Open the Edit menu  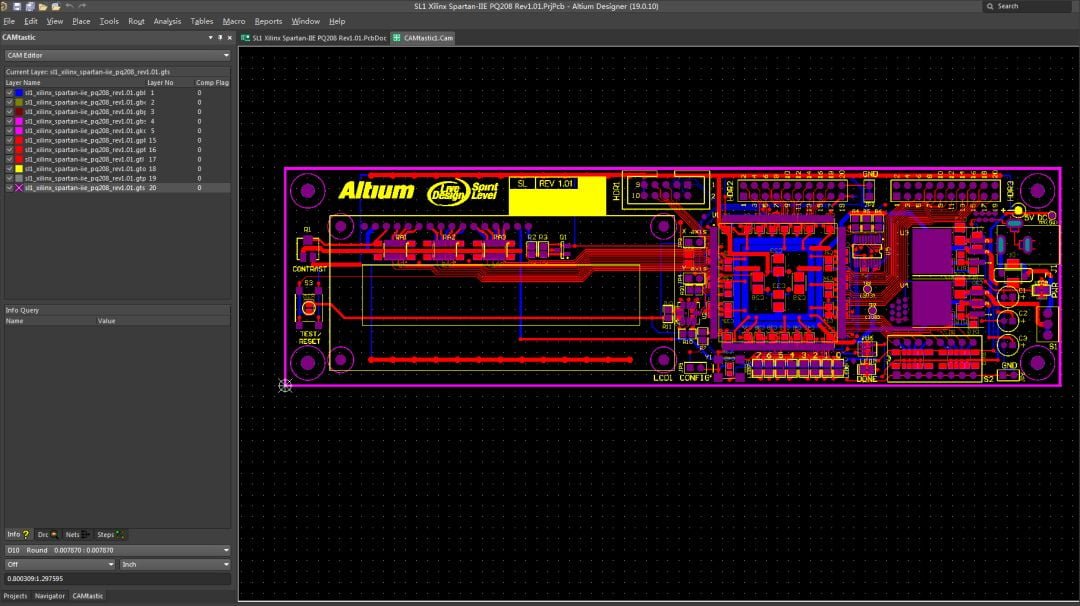pyautogui.click(x=31, y=21)
